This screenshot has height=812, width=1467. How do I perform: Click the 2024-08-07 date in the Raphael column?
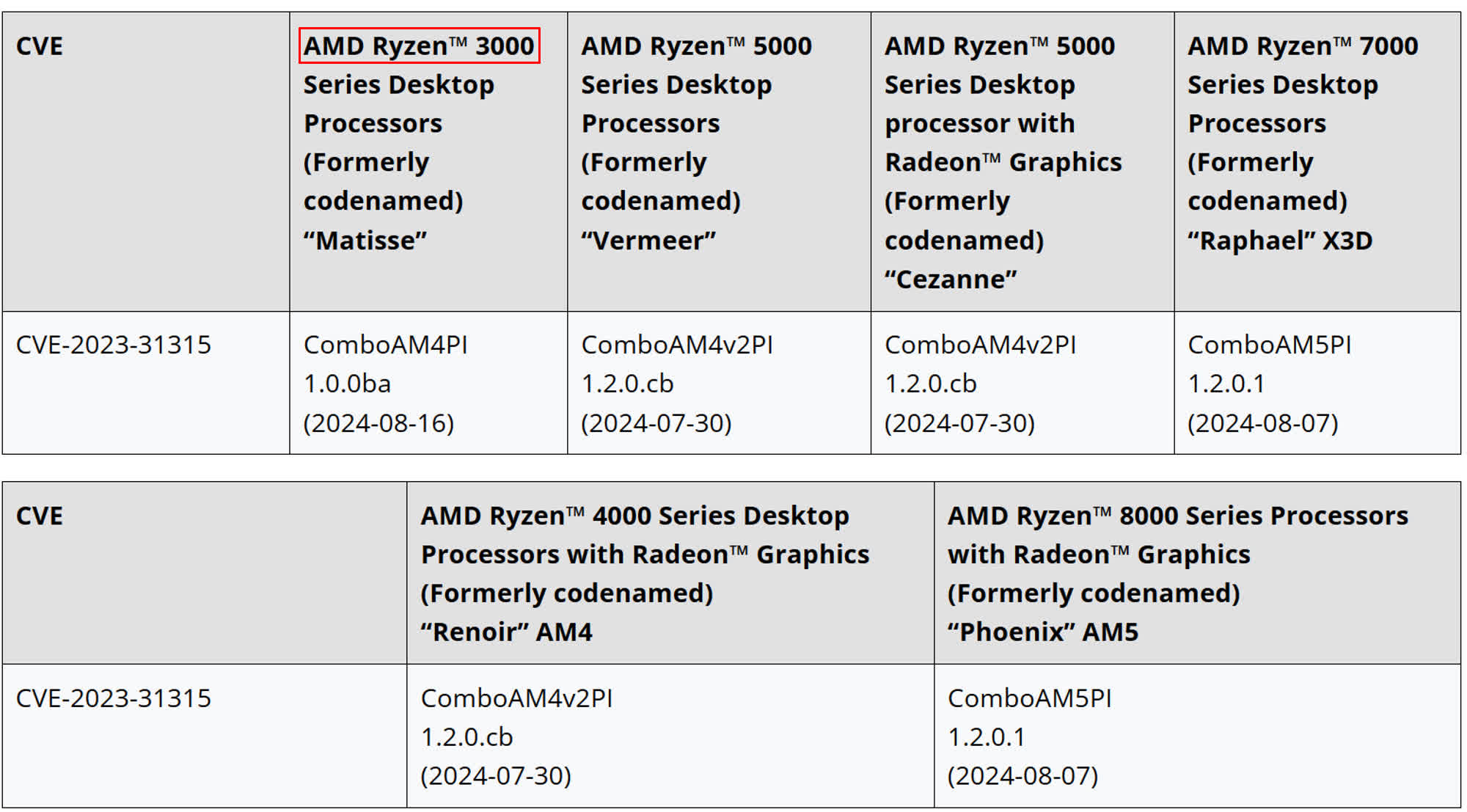tap(1262, 423)
